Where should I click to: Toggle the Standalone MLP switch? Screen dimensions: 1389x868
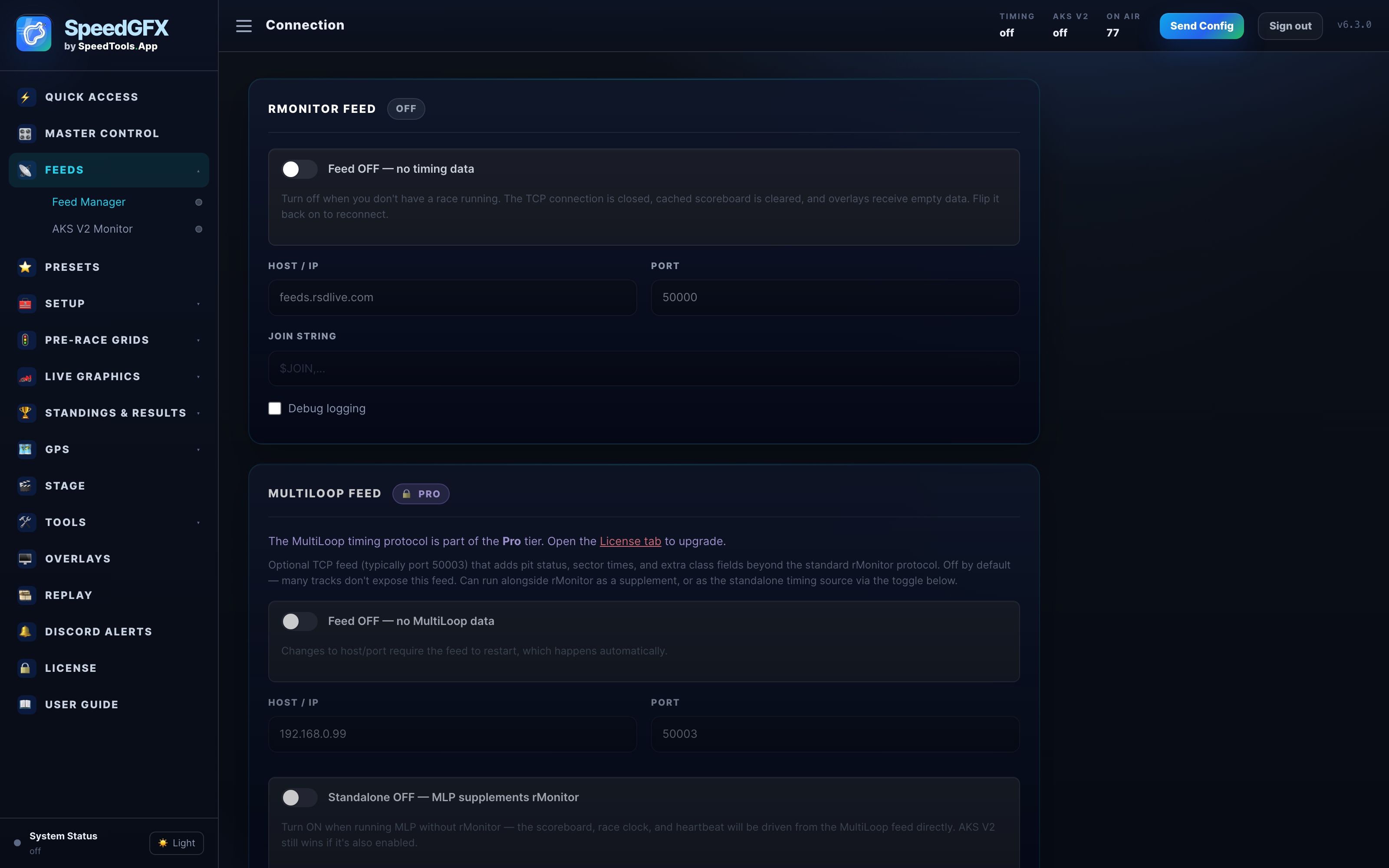299,797
